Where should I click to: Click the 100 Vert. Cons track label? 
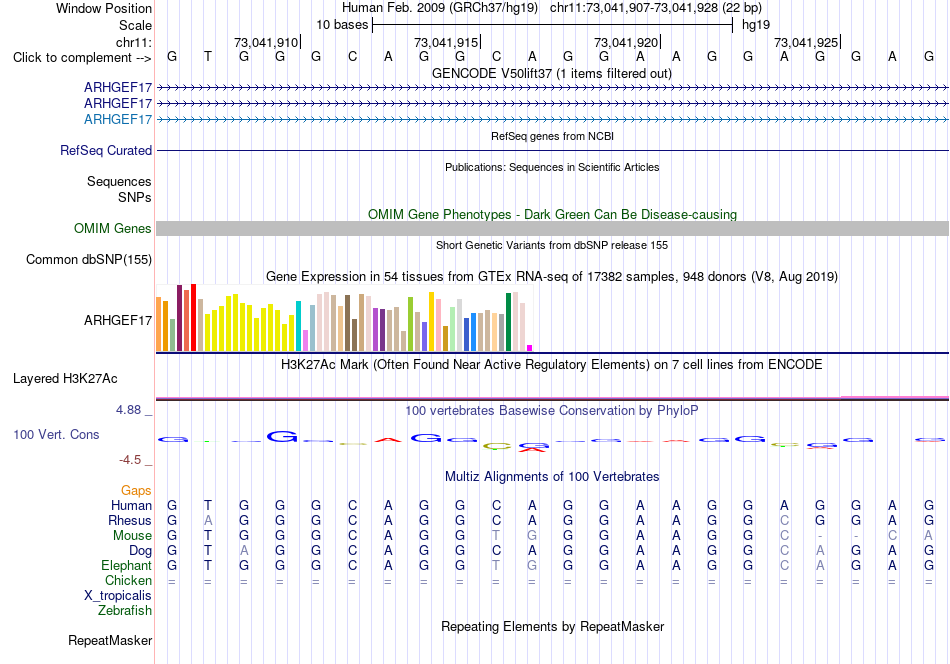56,434
